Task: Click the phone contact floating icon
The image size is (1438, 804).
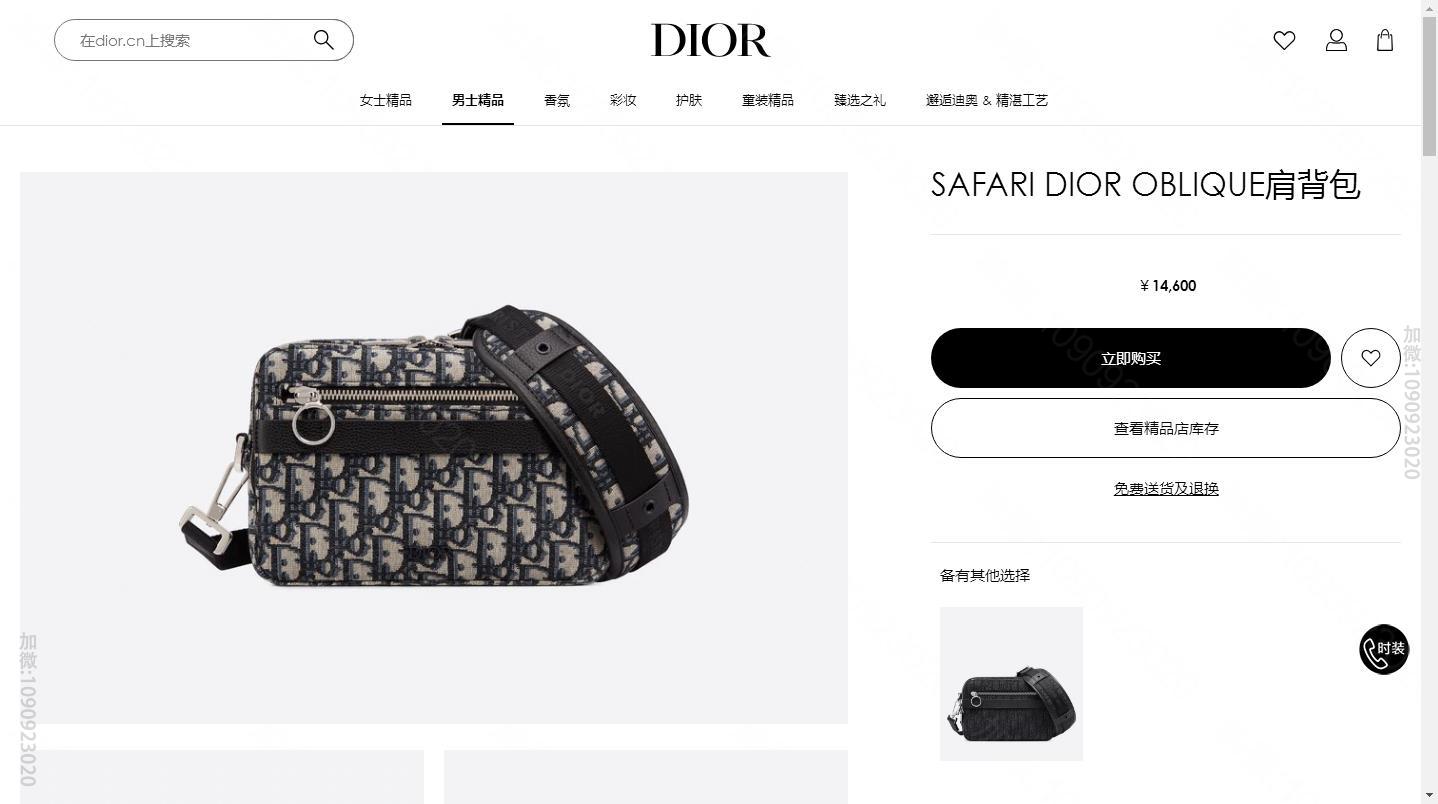Action: [x=1384, y=649]
